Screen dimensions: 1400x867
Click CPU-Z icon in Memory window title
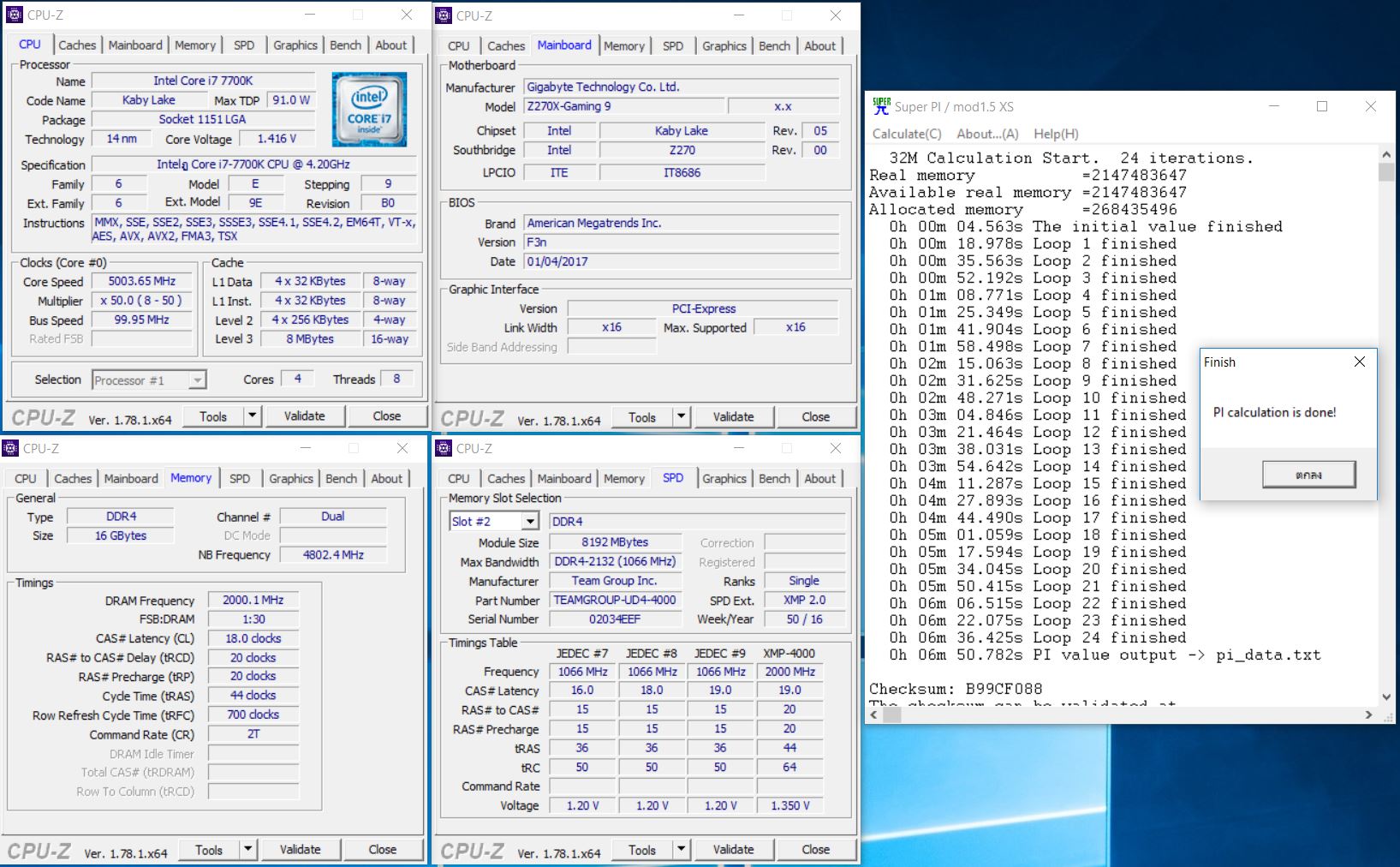(11, 448)
